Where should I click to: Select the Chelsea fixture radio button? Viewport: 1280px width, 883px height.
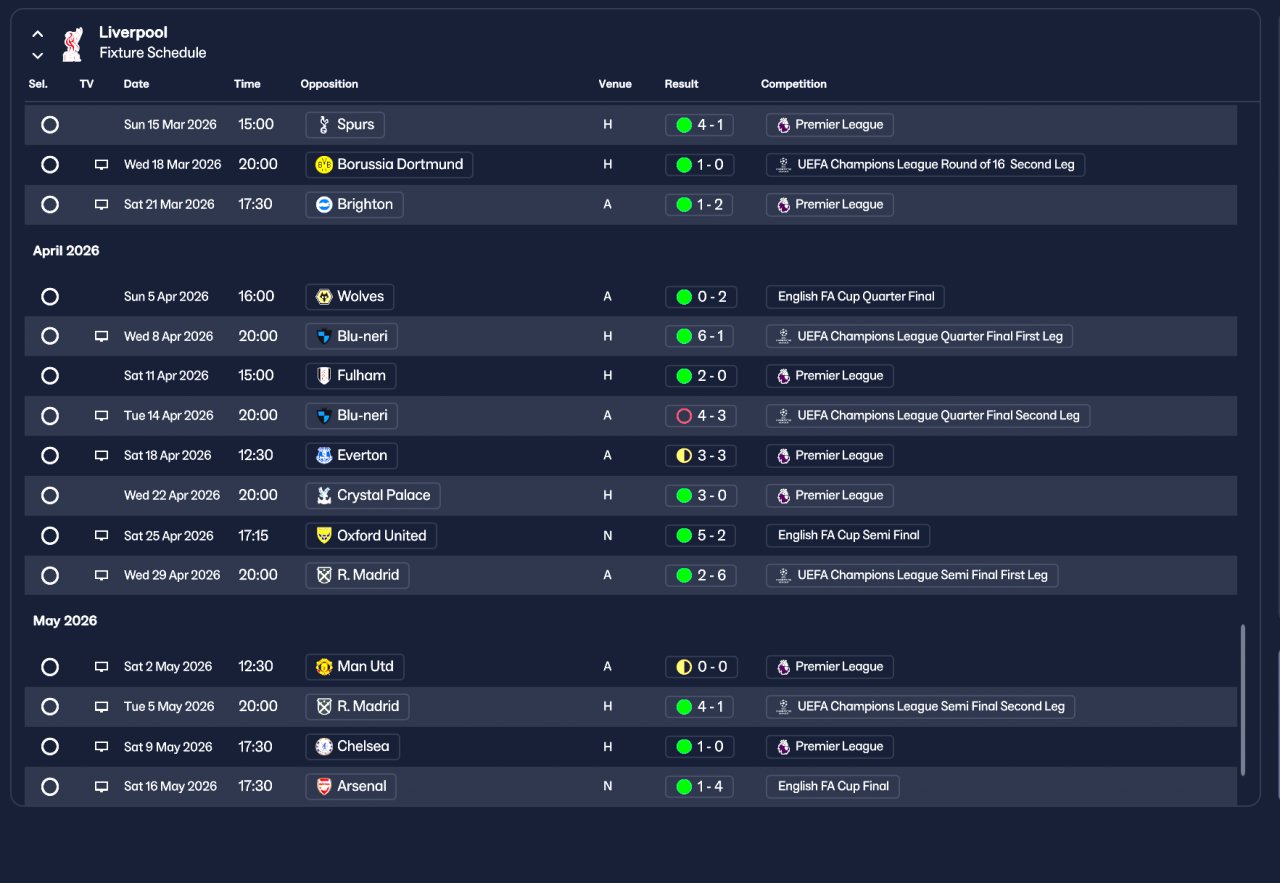coord(50,747)
